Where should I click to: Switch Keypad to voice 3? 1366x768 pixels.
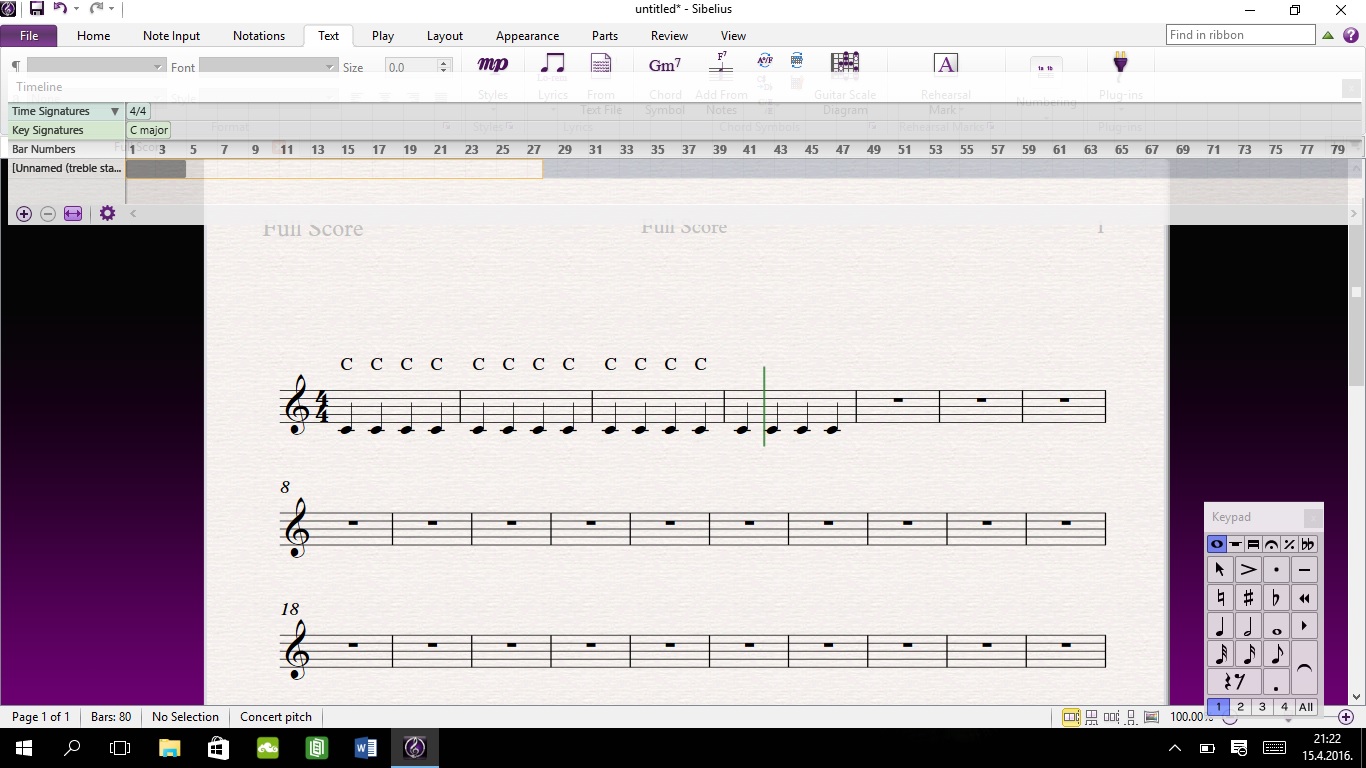(x=1262, y=707)
